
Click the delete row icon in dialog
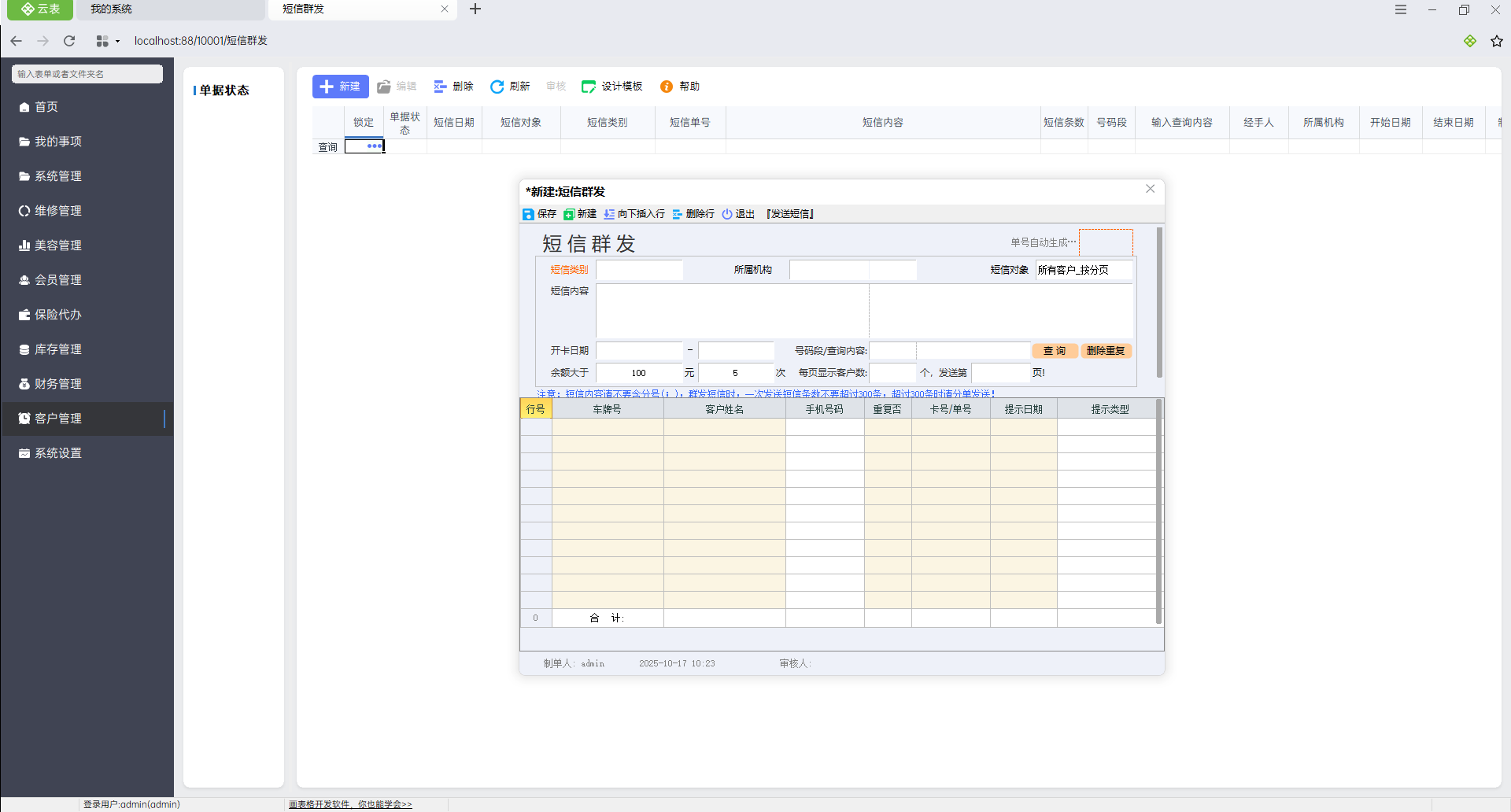pos(678,214)
